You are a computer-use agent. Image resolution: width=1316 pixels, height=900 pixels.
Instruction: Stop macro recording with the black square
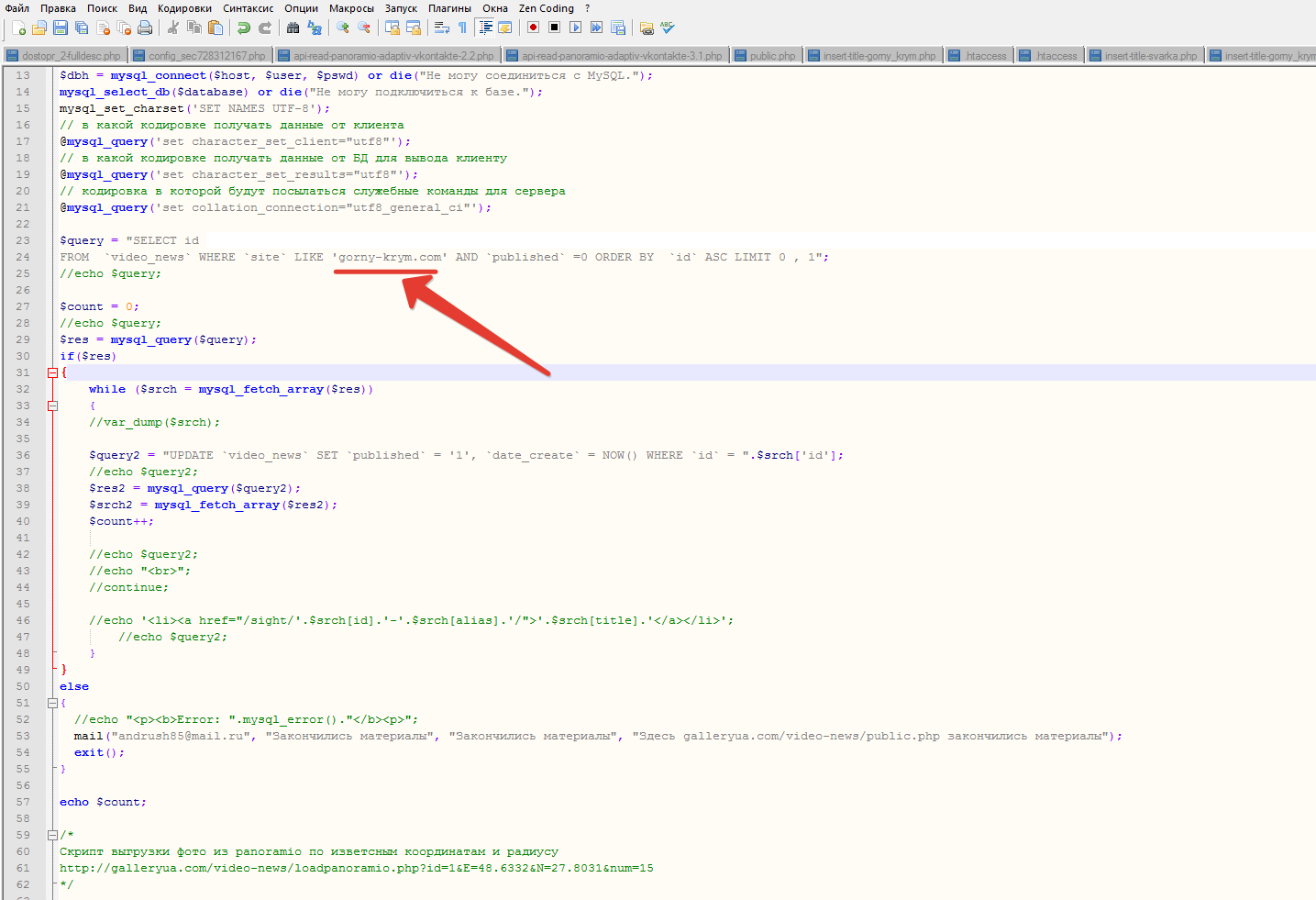point(554,28)
